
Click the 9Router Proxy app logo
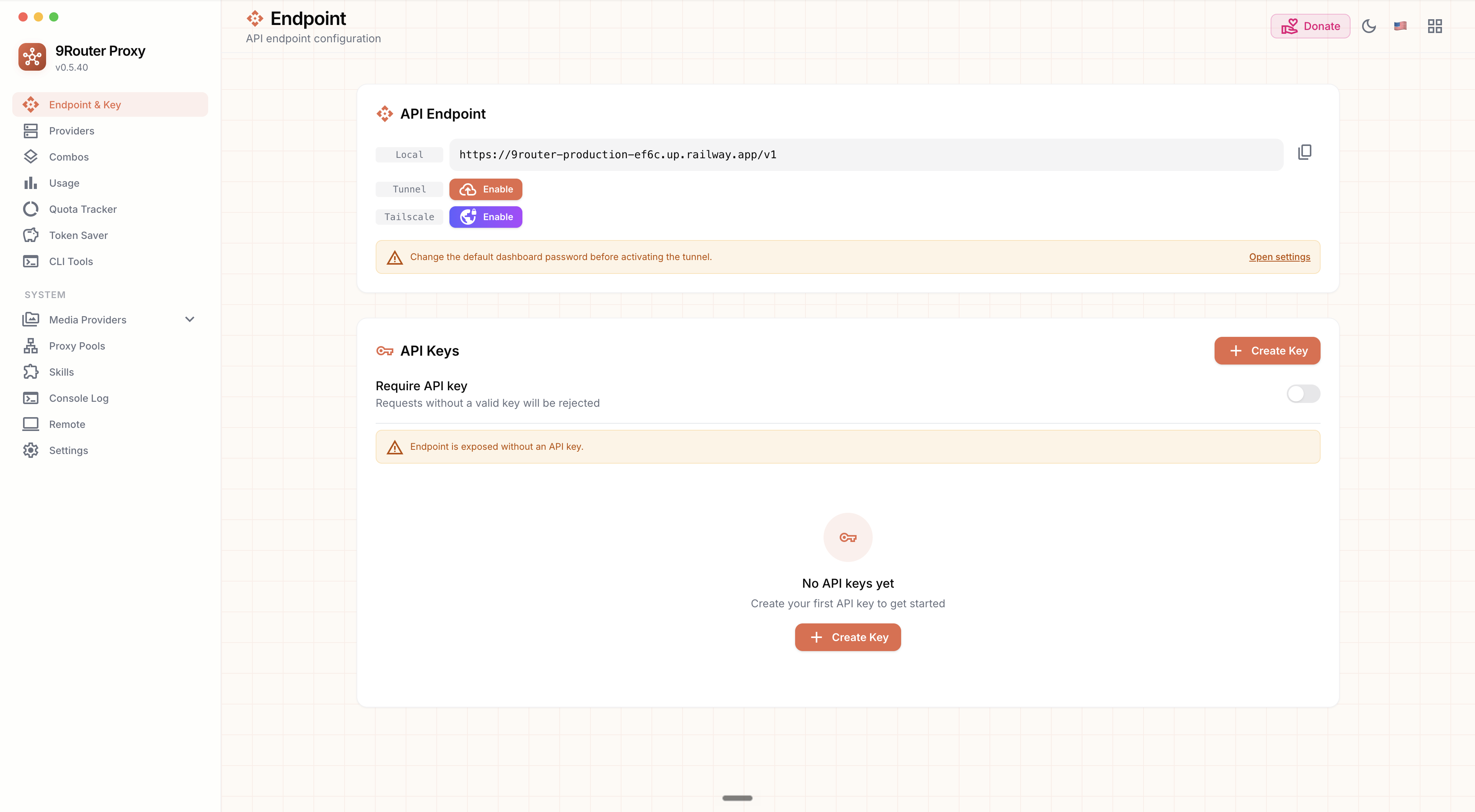pyautogui.click(x=32, y=57)
